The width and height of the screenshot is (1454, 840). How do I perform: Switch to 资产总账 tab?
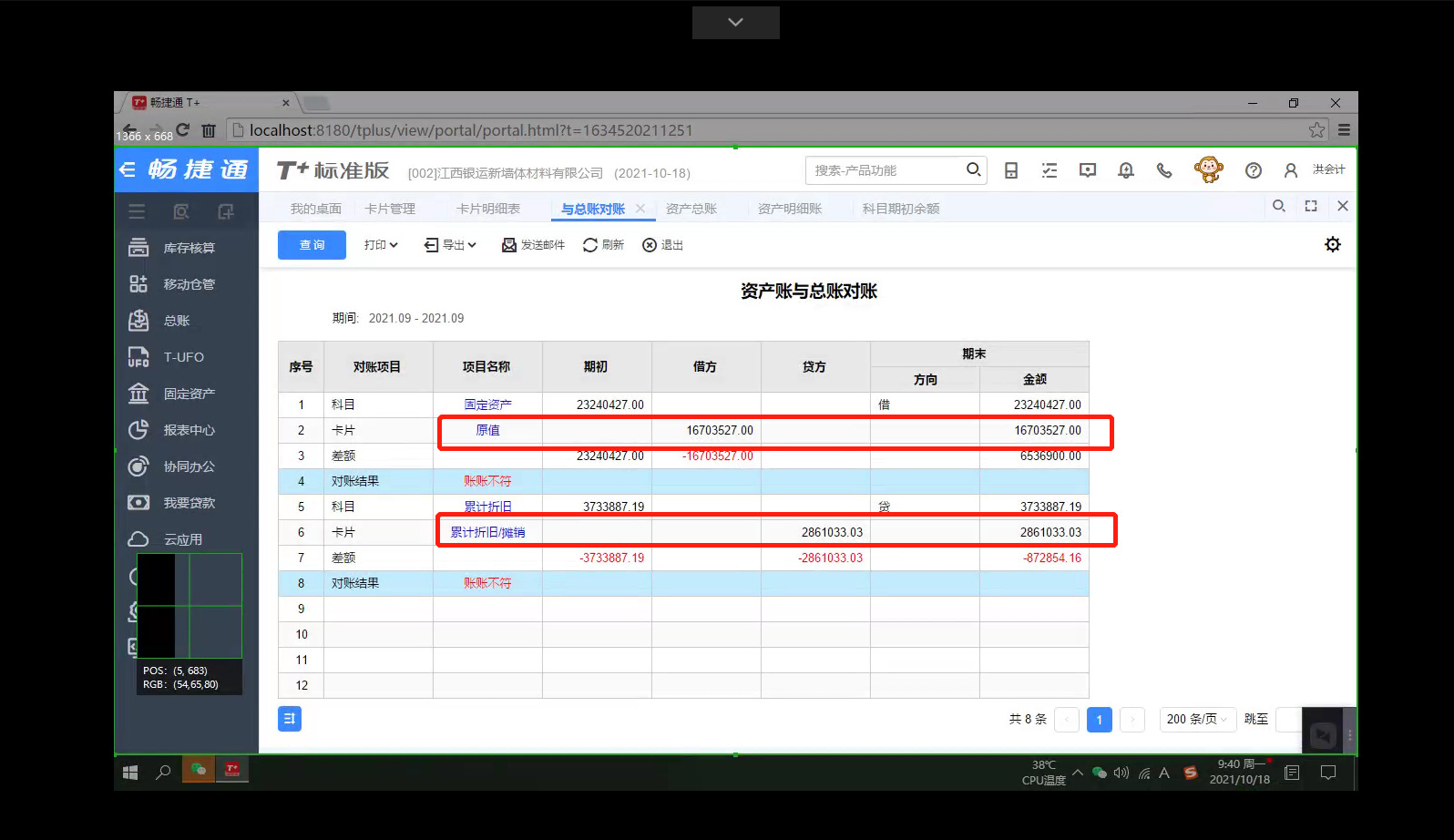click(691, 209)
